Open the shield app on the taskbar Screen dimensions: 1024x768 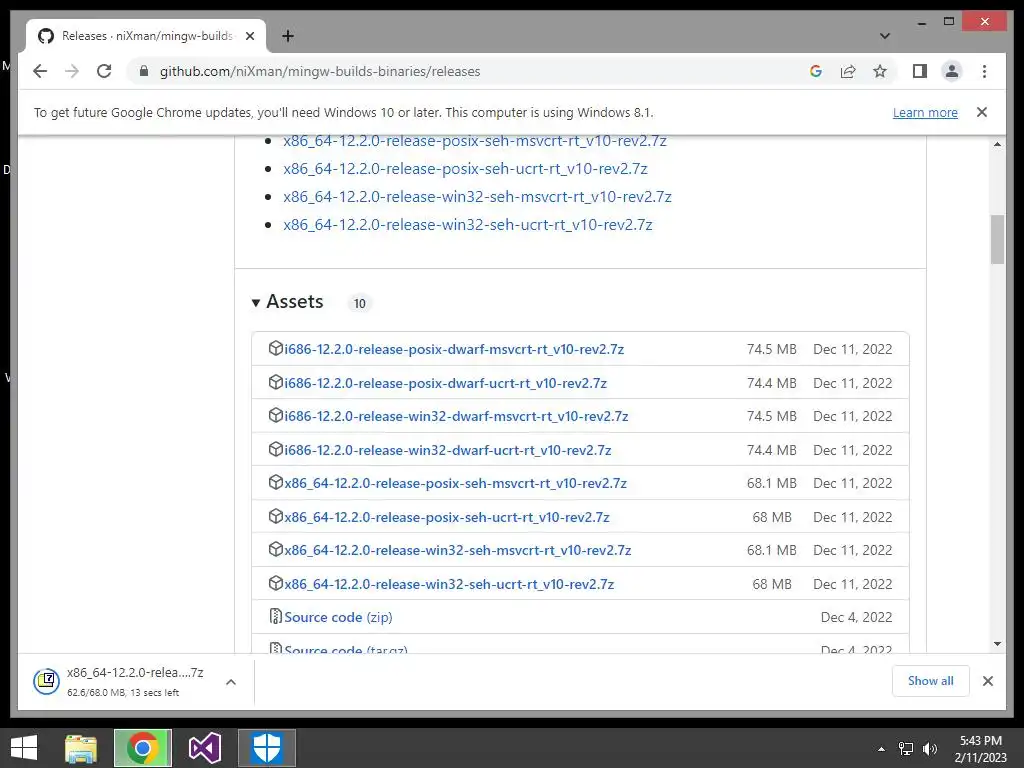(x=266, y=748)
